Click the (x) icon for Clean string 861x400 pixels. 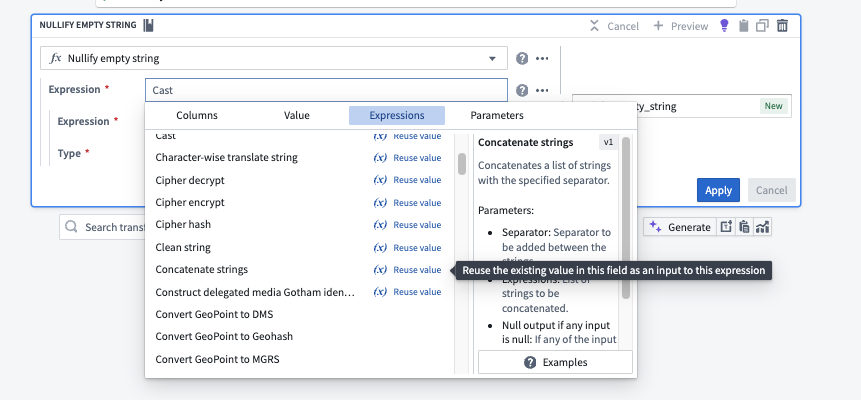coord(380,248)
